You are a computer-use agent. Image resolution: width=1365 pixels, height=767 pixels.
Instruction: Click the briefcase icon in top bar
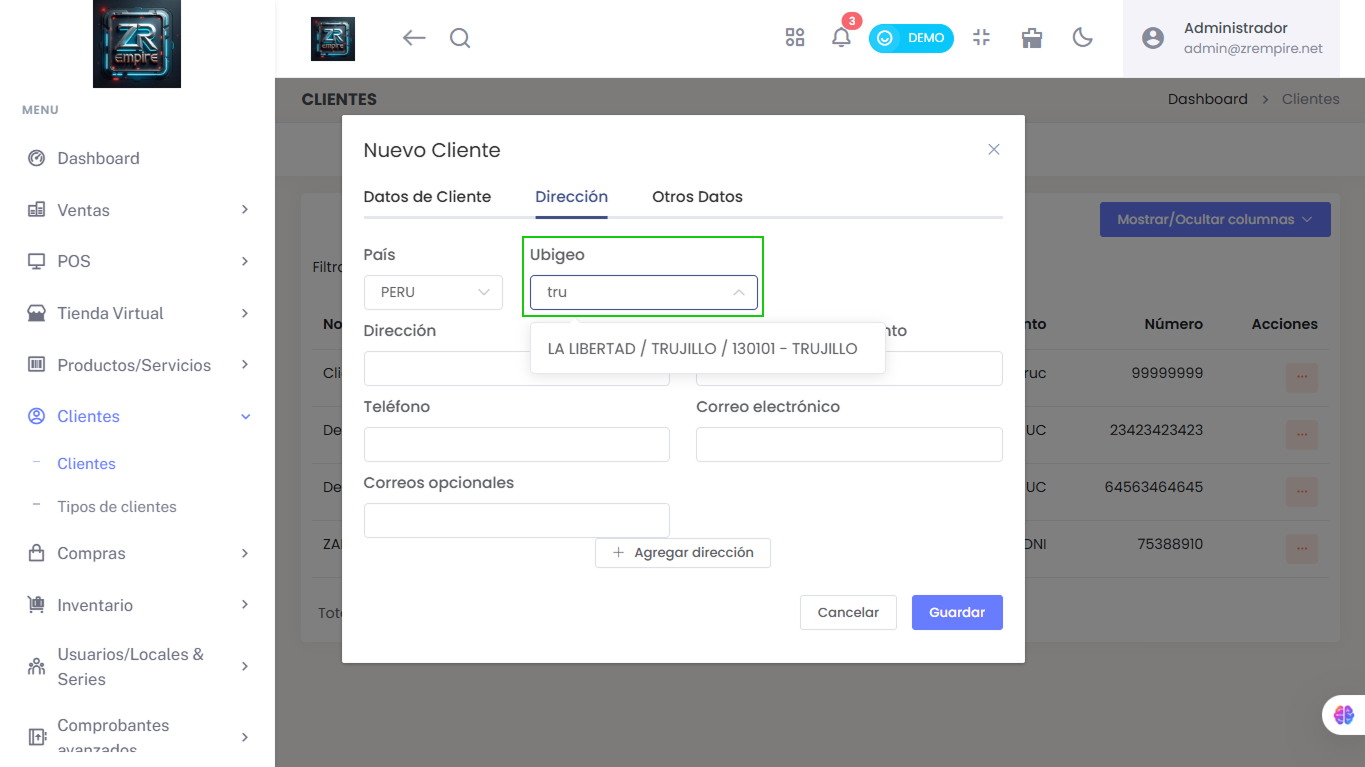(x=1032, y=38)
